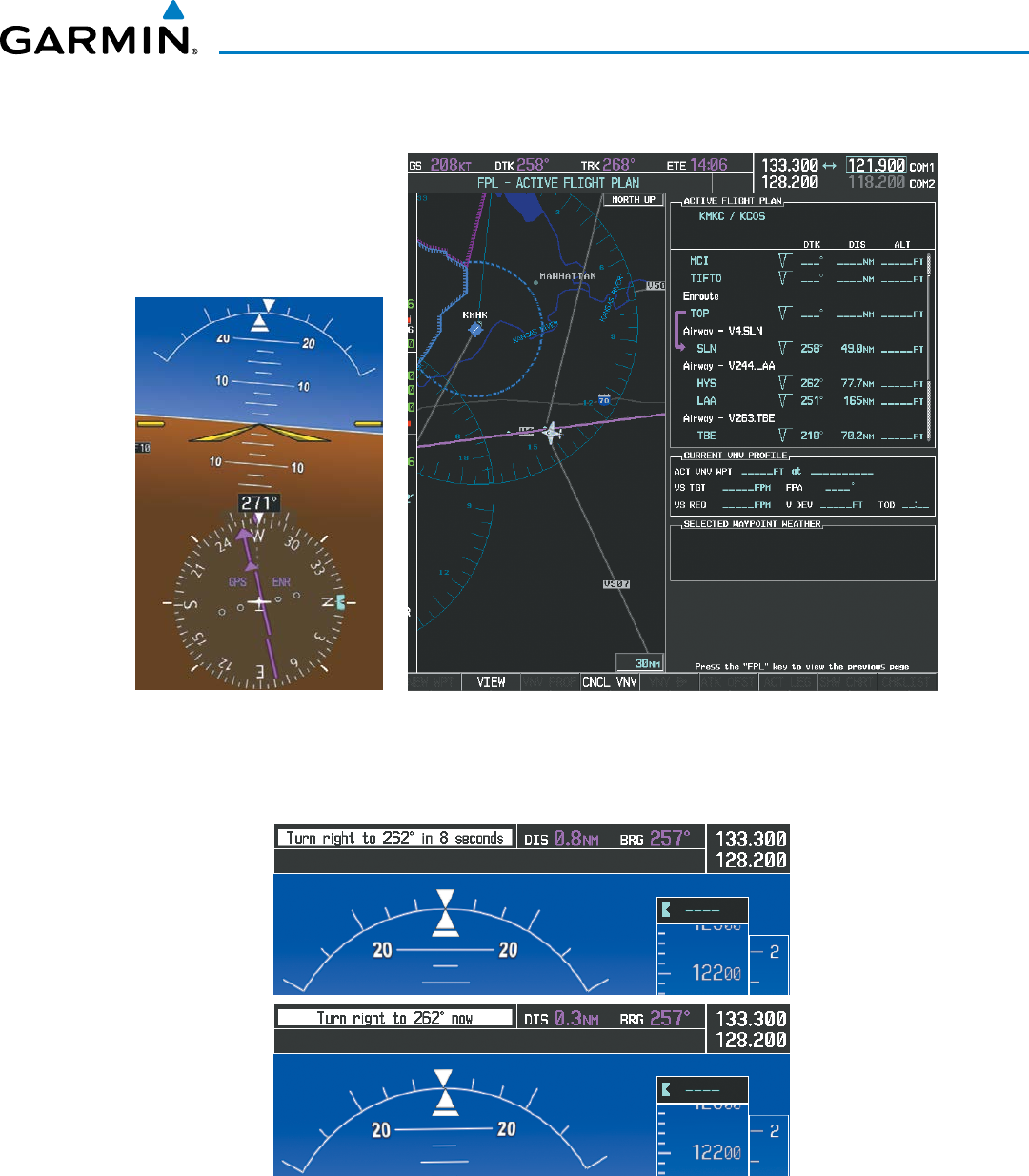Click the altitude bug icon in top altimeter strip

666,910
